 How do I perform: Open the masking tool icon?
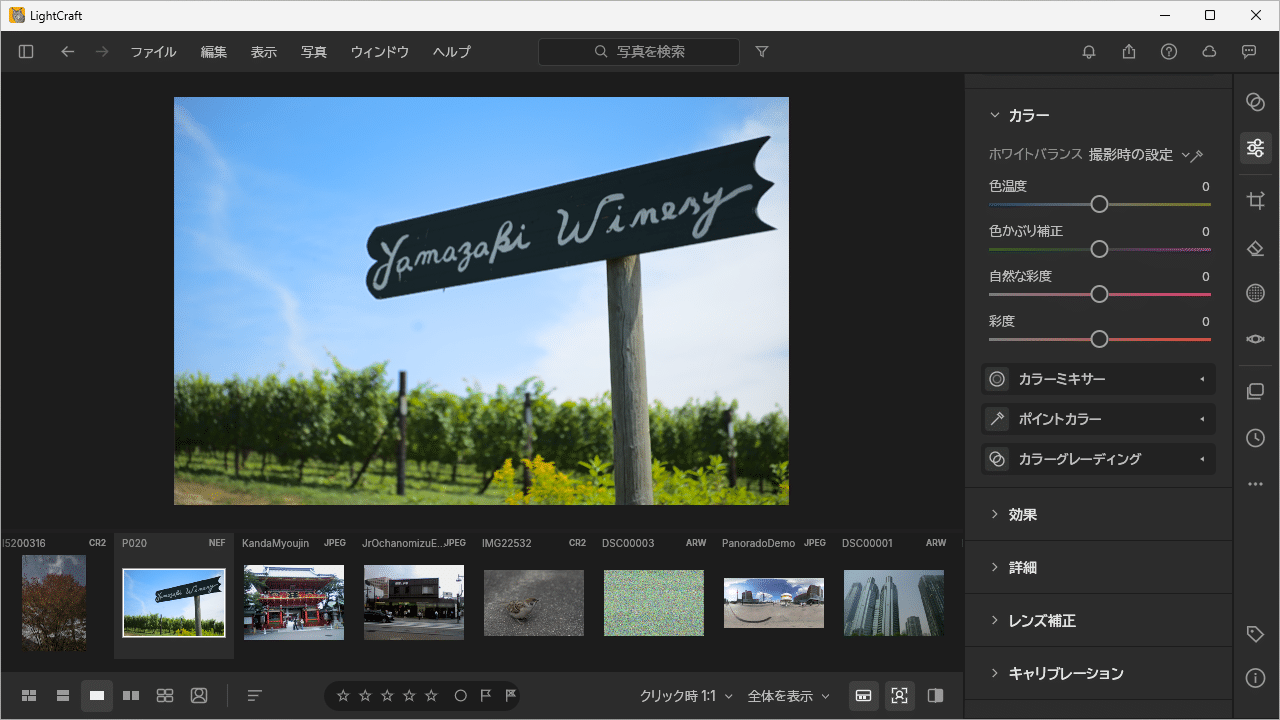point(1256,293)
